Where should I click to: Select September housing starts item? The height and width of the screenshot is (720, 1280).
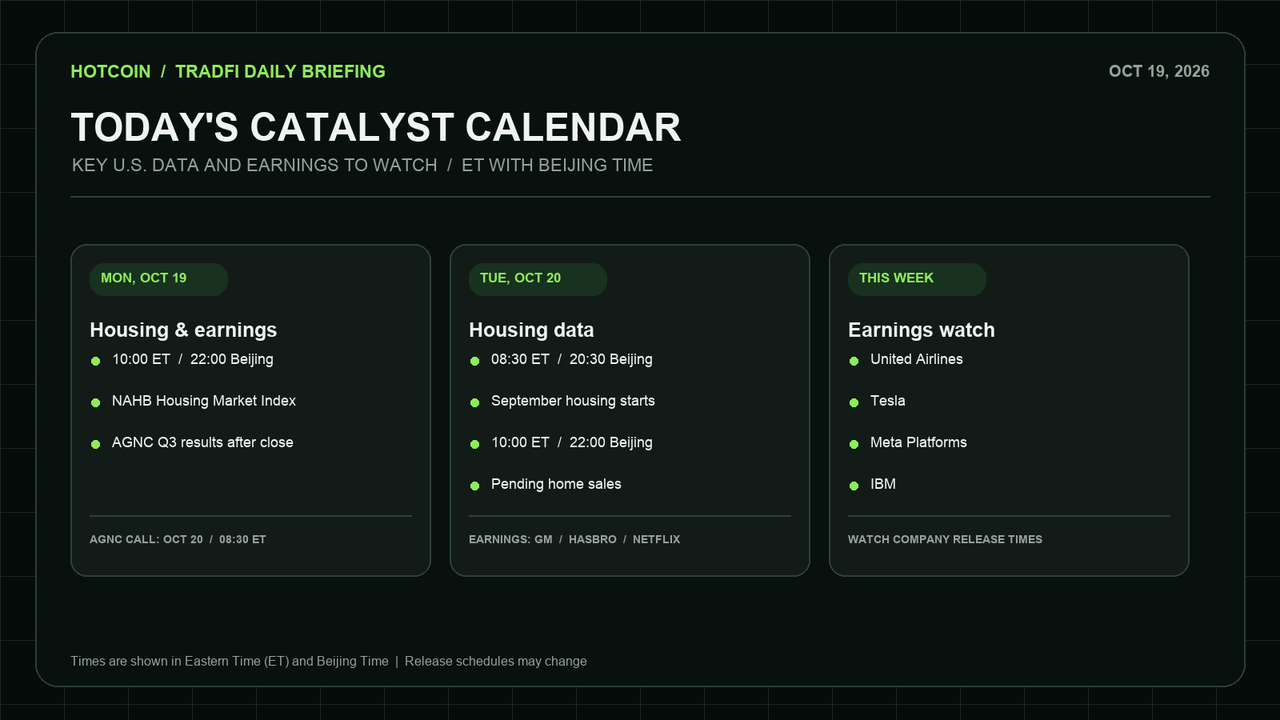tap(573, 401)
